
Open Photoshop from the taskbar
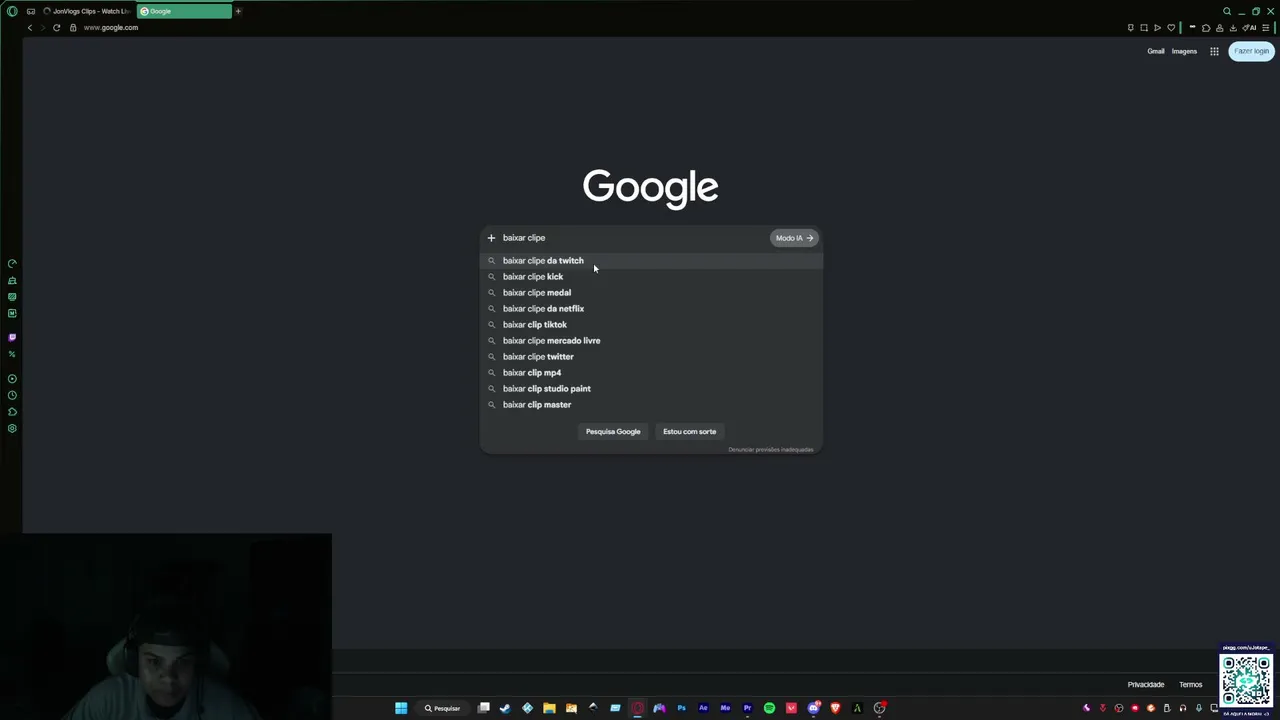pos(681,708)
